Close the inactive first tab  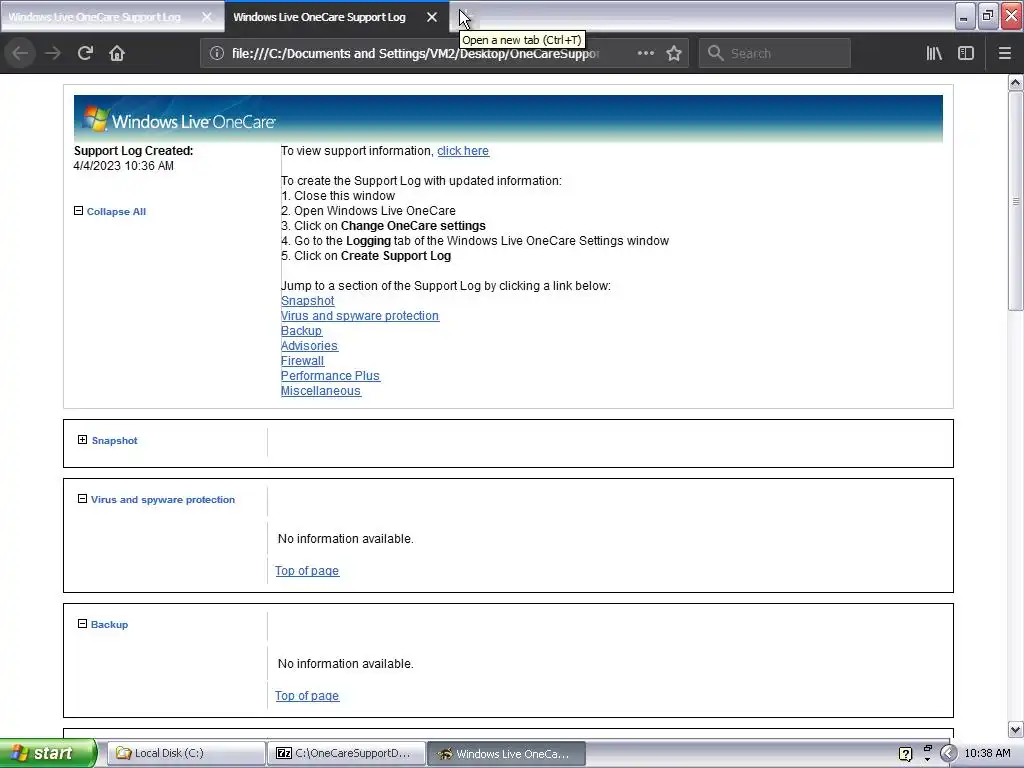click(x=206, y=17)
